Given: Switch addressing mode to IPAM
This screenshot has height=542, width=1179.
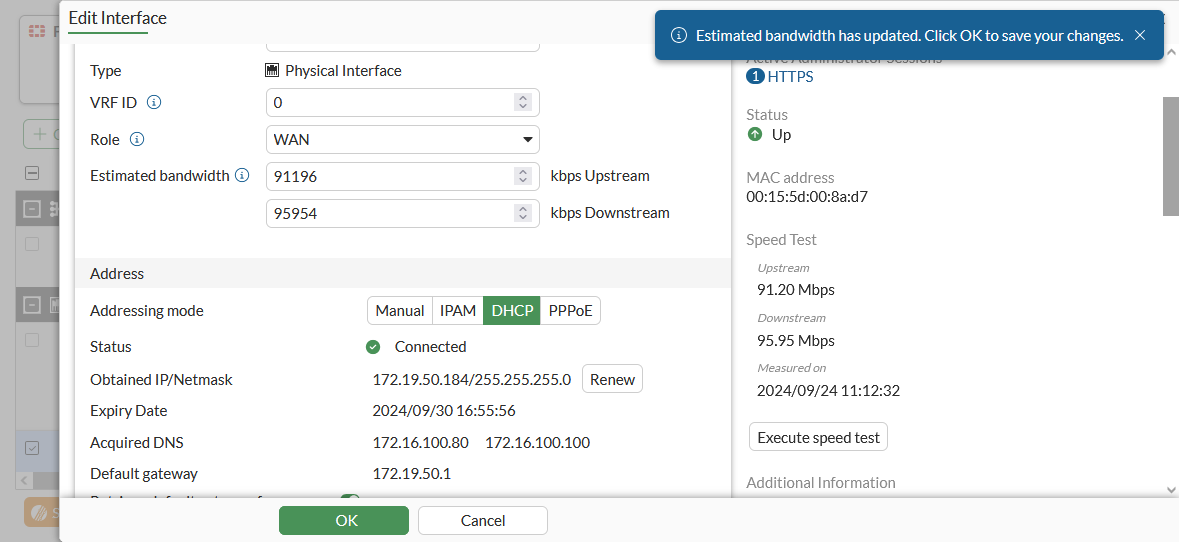Looking at the screenshot, I should (458, 311).
